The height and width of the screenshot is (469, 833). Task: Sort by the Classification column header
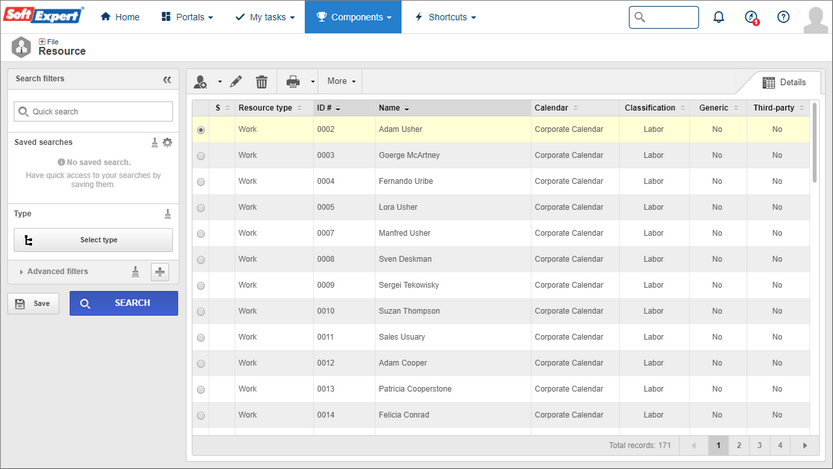(654, 108)
